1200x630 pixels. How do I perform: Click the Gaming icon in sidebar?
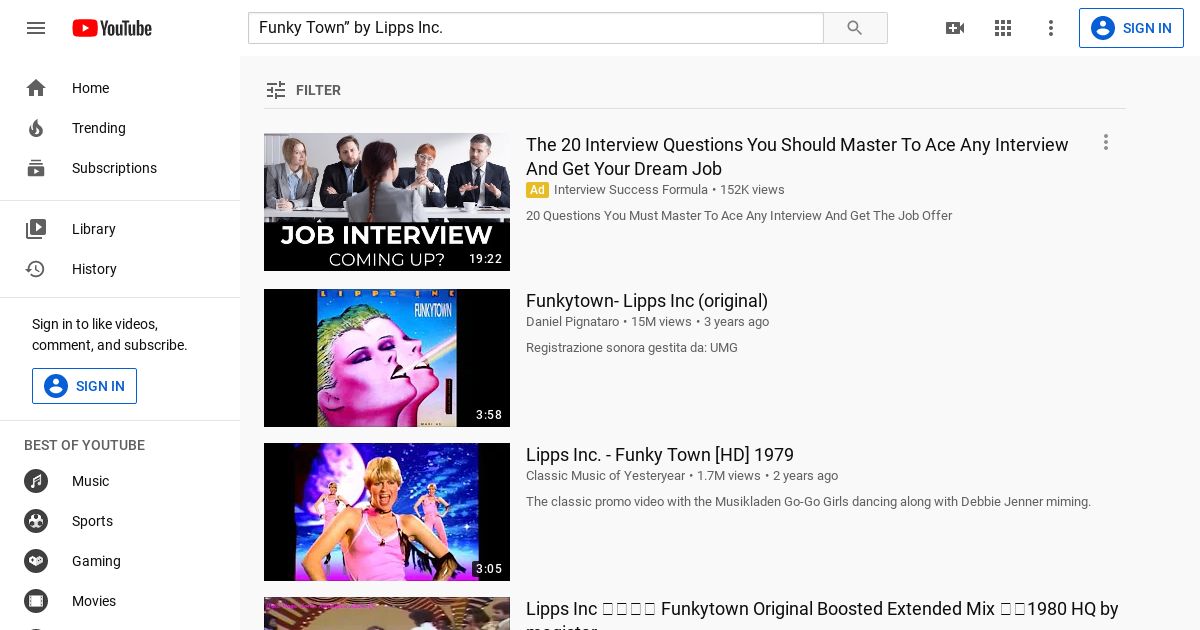[36, 561]
